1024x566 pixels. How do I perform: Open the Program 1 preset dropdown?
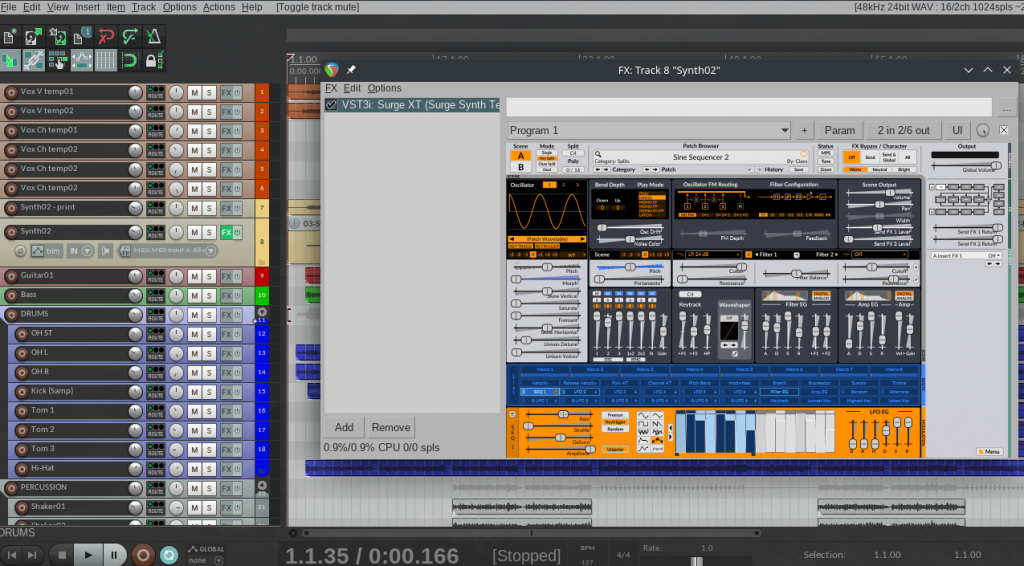pyautogui.click(x=650, y=130)
